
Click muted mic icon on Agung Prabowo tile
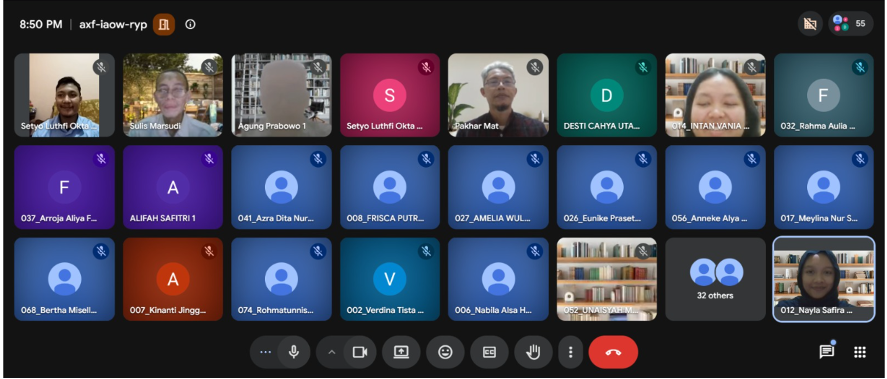[318, 67]
